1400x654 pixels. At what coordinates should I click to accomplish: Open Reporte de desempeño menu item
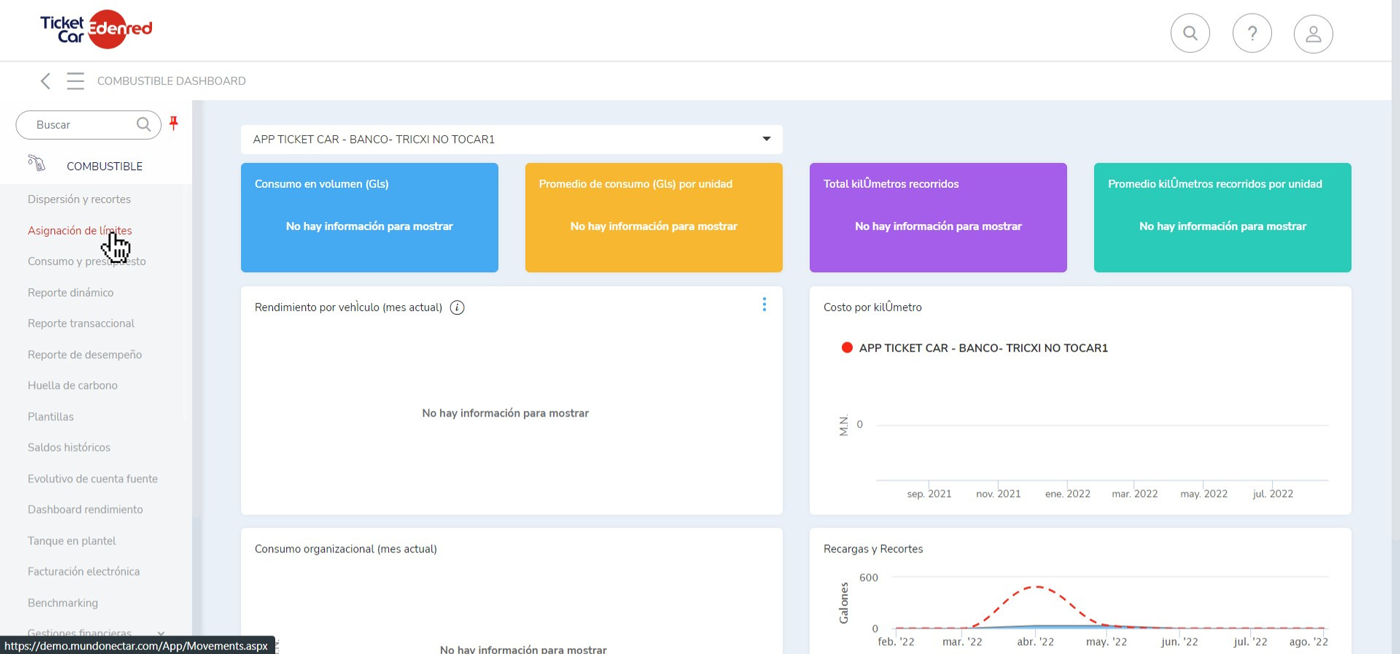85,355
